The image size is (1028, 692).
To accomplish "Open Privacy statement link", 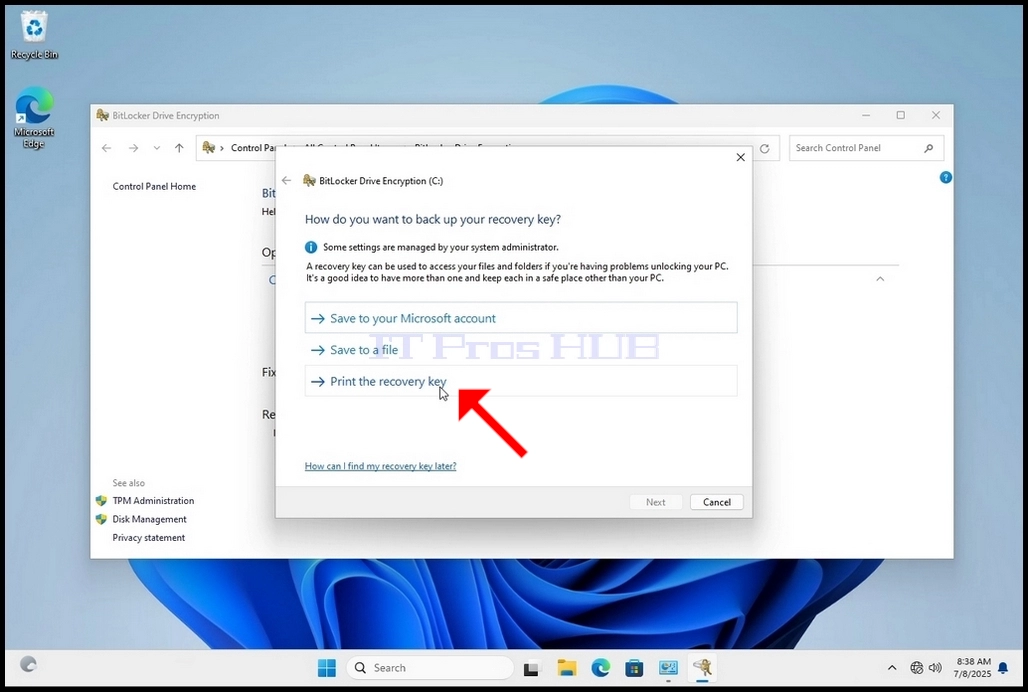I will click(149, 537).
